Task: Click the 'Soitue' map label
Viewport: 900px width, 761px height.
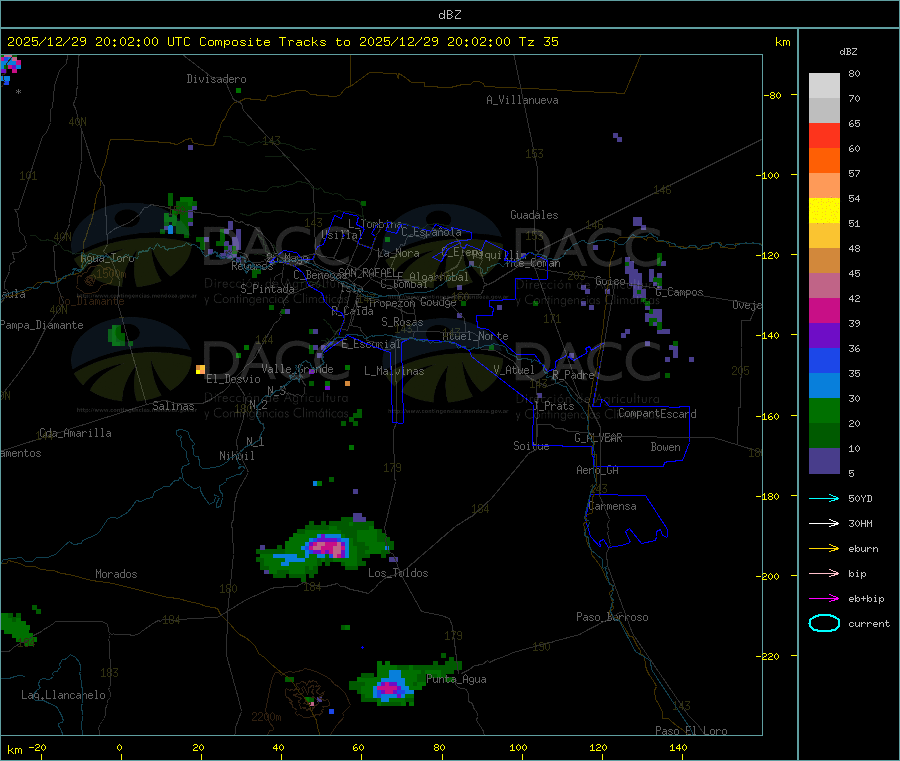Action: [x=531, y=446]
